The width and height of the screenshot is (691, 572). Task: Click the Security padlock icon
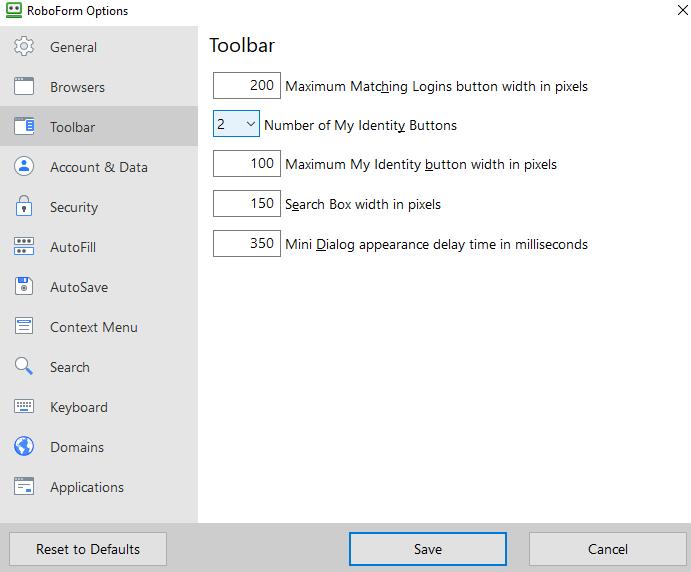pyautogui.click(x=24, y=207)
